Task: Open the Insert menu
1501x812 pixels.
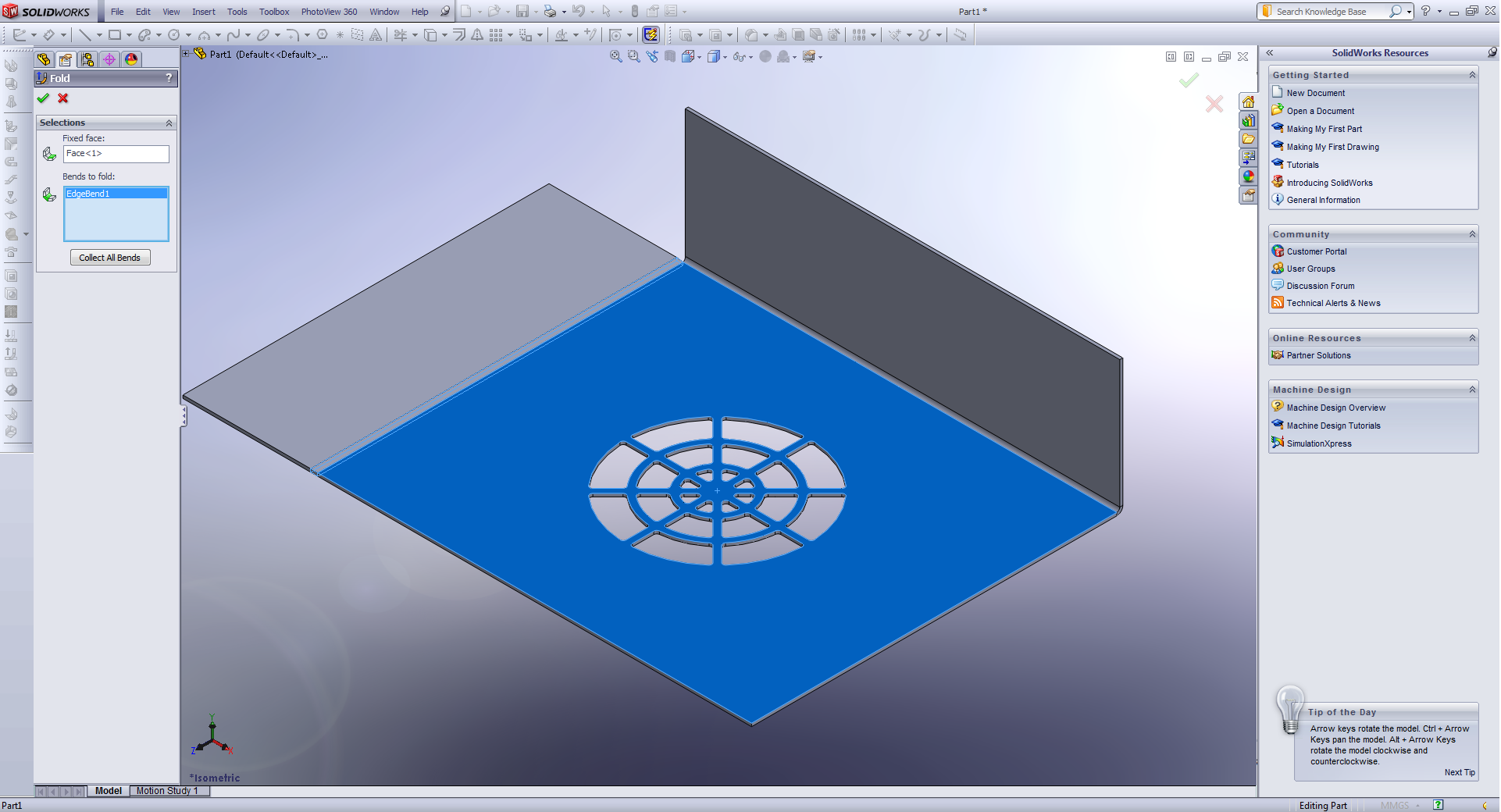Action: pos(203,12)
